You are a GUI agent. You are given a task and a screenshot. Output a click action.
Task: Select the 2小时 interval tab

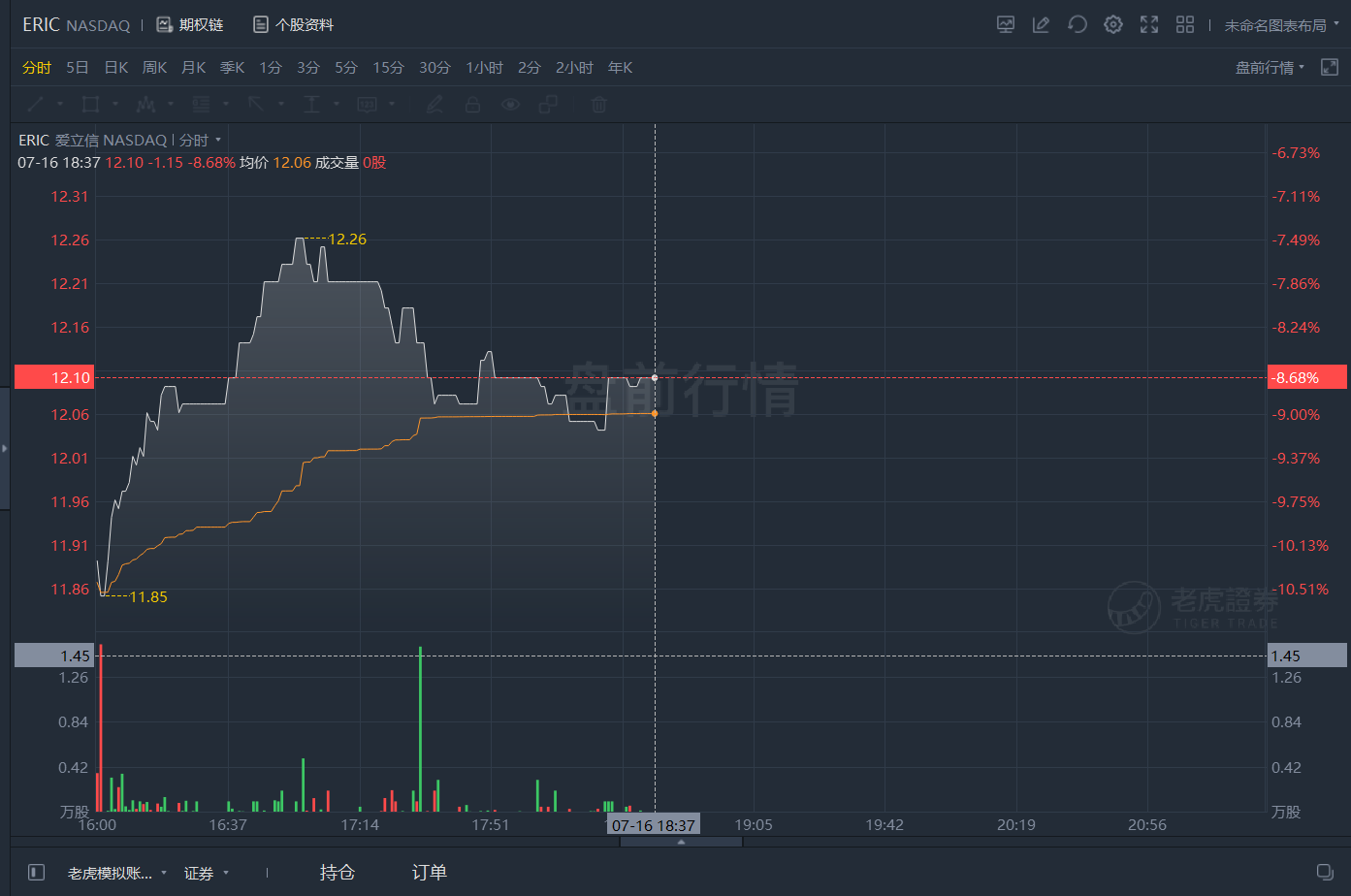pyautogui.click(x=574, y=67)
